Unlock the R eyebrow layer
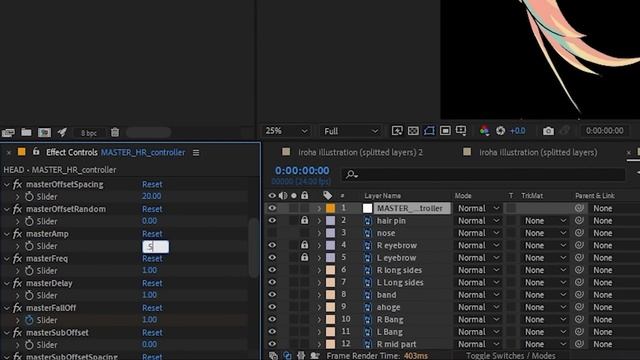 [304, 245]
